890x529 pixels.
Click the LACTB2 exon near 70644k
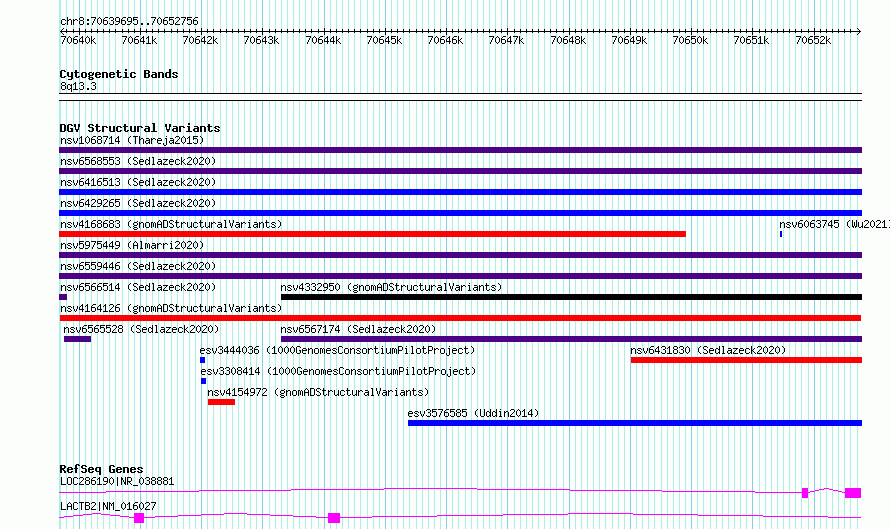click(334, 518)
